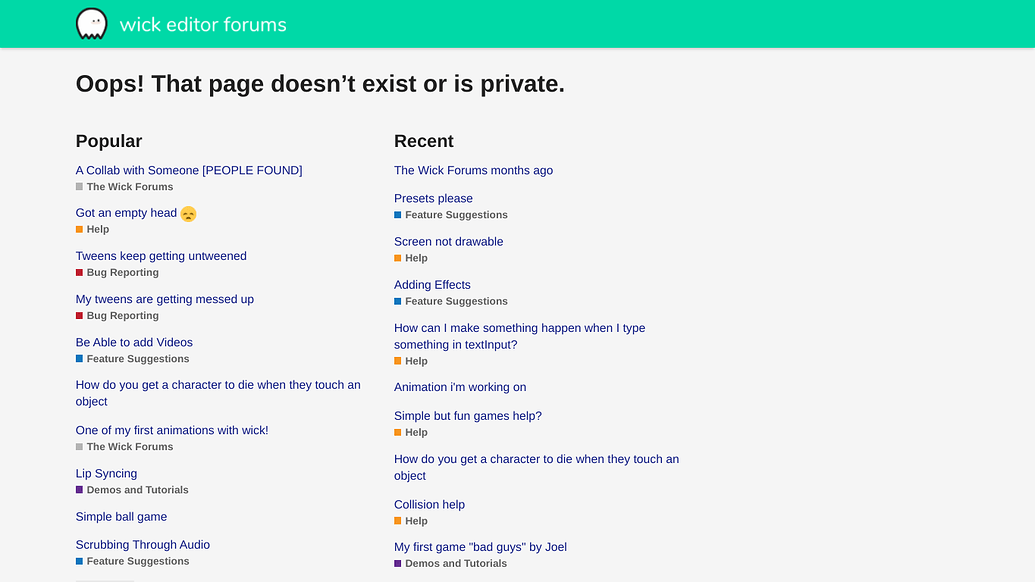The width and height of the screenshot is (1035, 582).
Task: Open 'A Collab with Someone [PEOPLE FOUND]' topic
Action: click(189, 170)
